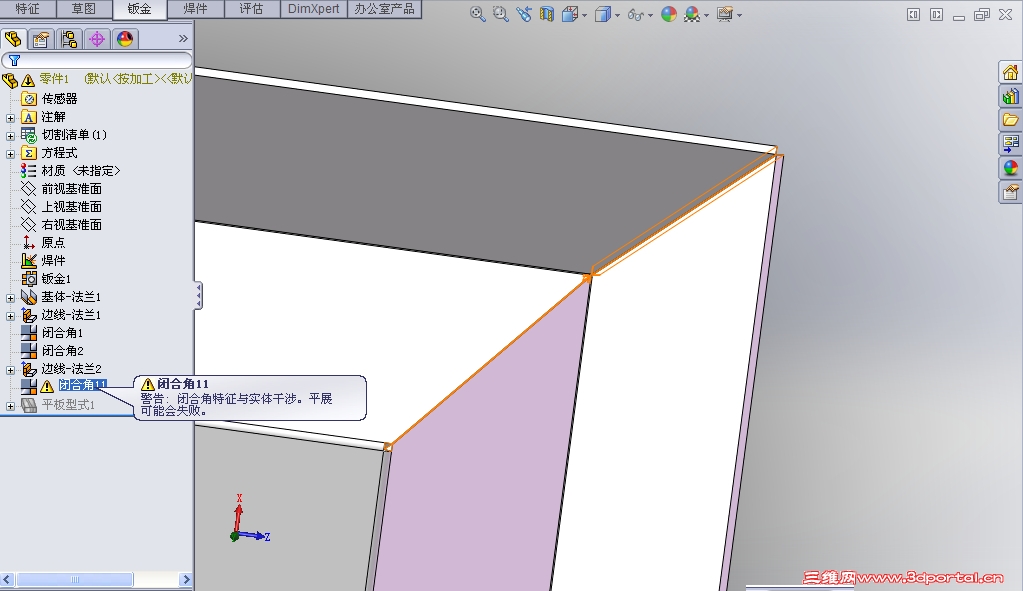Select 传感器 in feature tree
The width and height of the screenshot is (1023, 591).
(x=59, y=98)
